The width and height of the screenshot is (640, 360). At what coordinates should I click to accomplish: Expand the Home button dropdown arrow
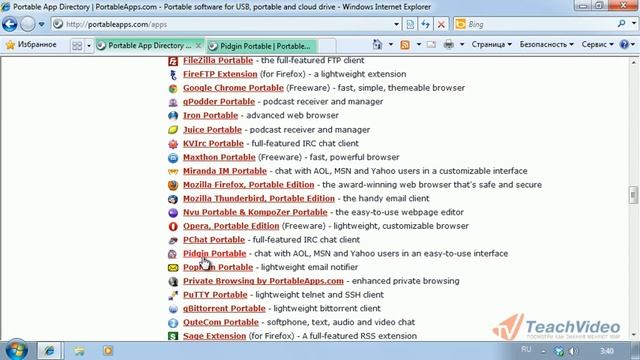(391, 44)
